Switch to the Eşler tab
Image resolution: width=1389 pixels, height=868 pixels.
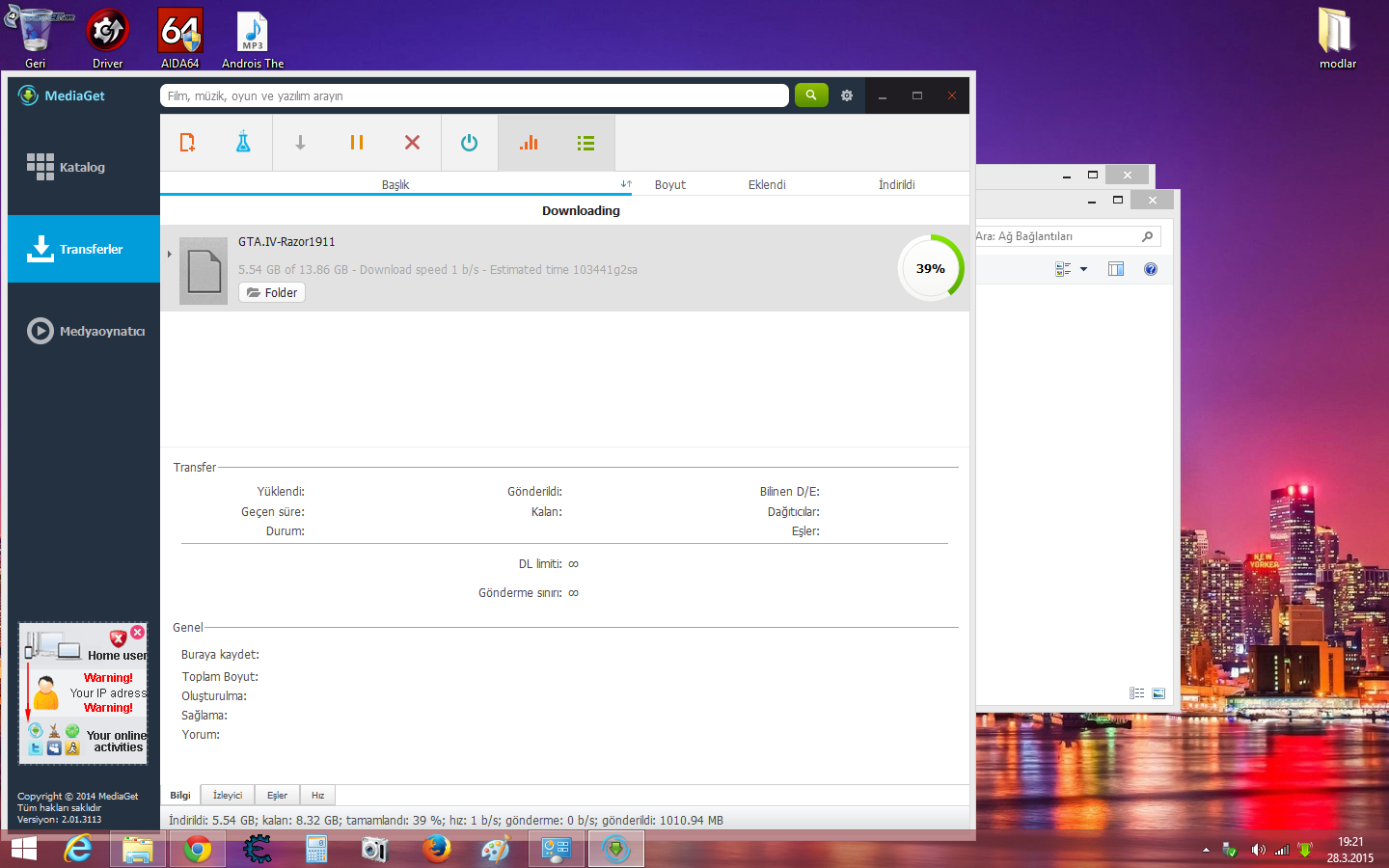(277, 796)
